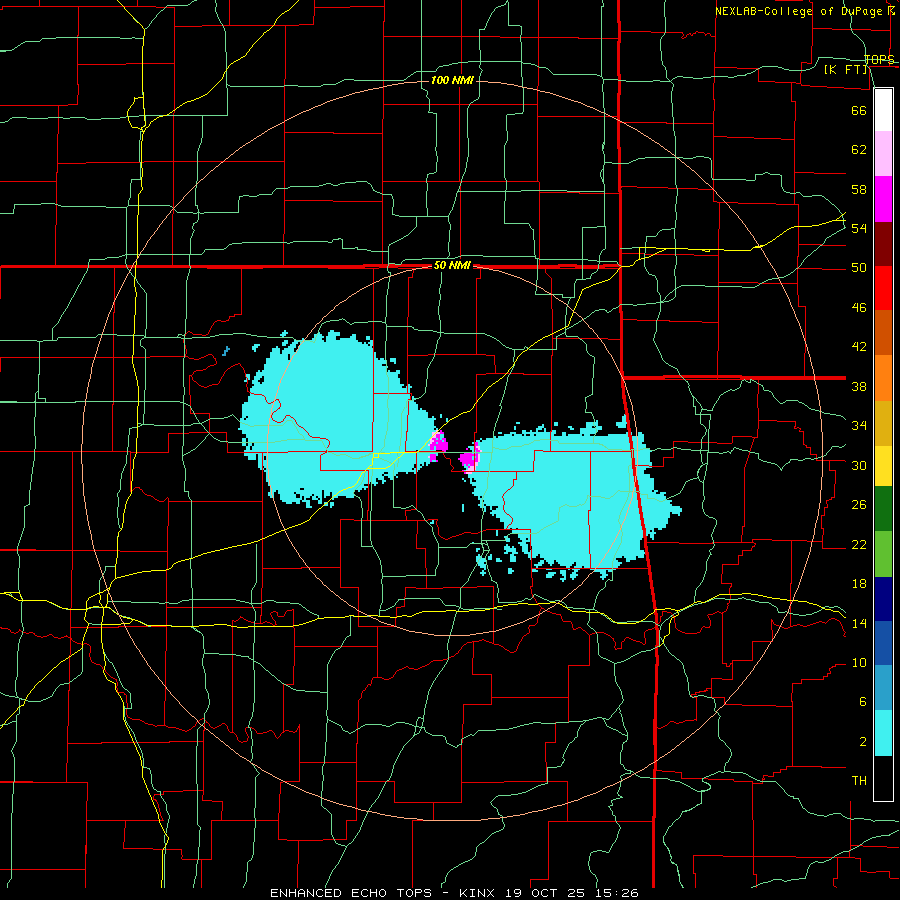Click the steel blue swatch near 6
This screenshot has height=900, width=900.
click(883, 688)
